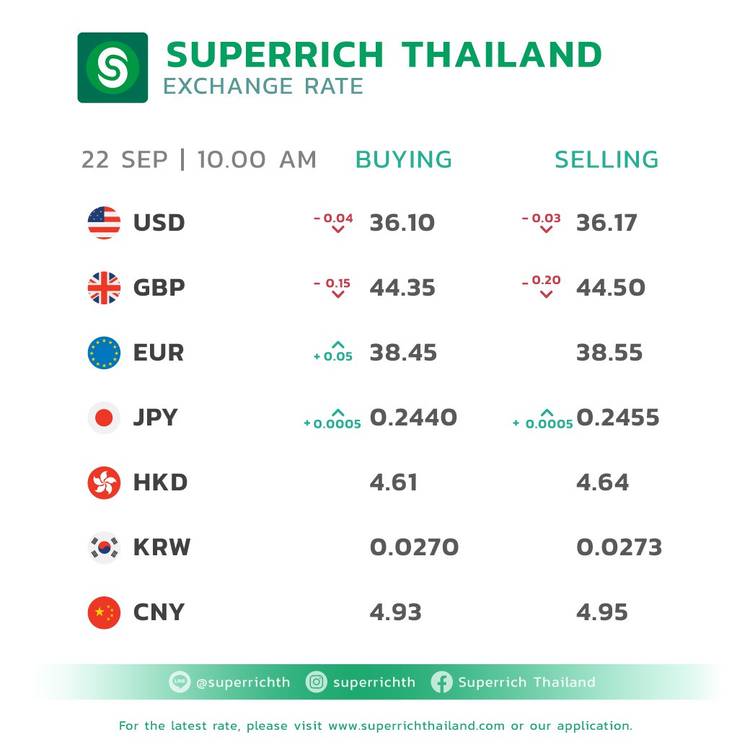The width and height of the screenshot is (750, 750).
Task: Select the KRW South Korea flag
Action: 104,547
